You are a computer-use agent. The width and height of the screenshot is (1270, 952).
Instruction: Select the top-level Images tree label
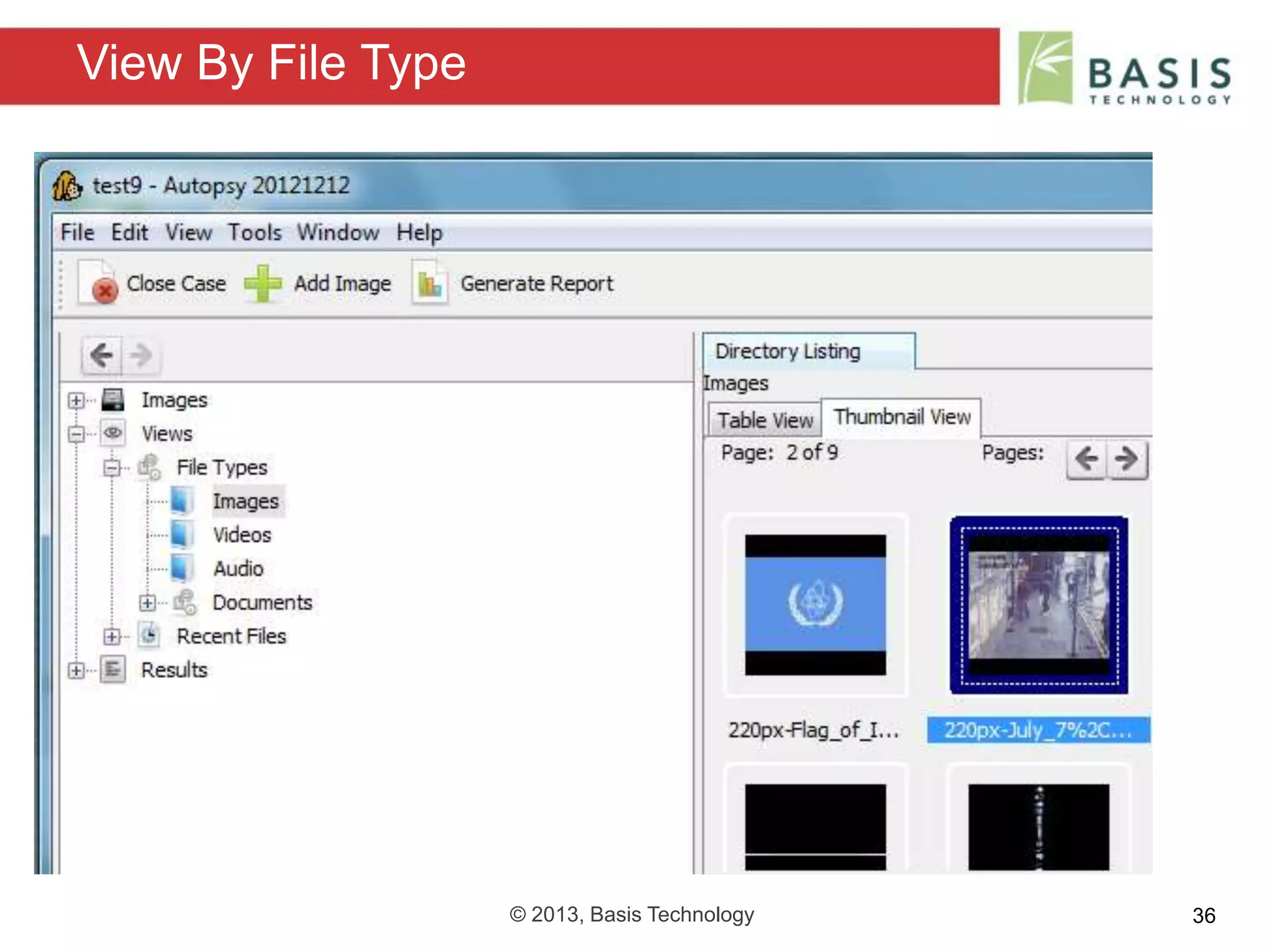175,400
